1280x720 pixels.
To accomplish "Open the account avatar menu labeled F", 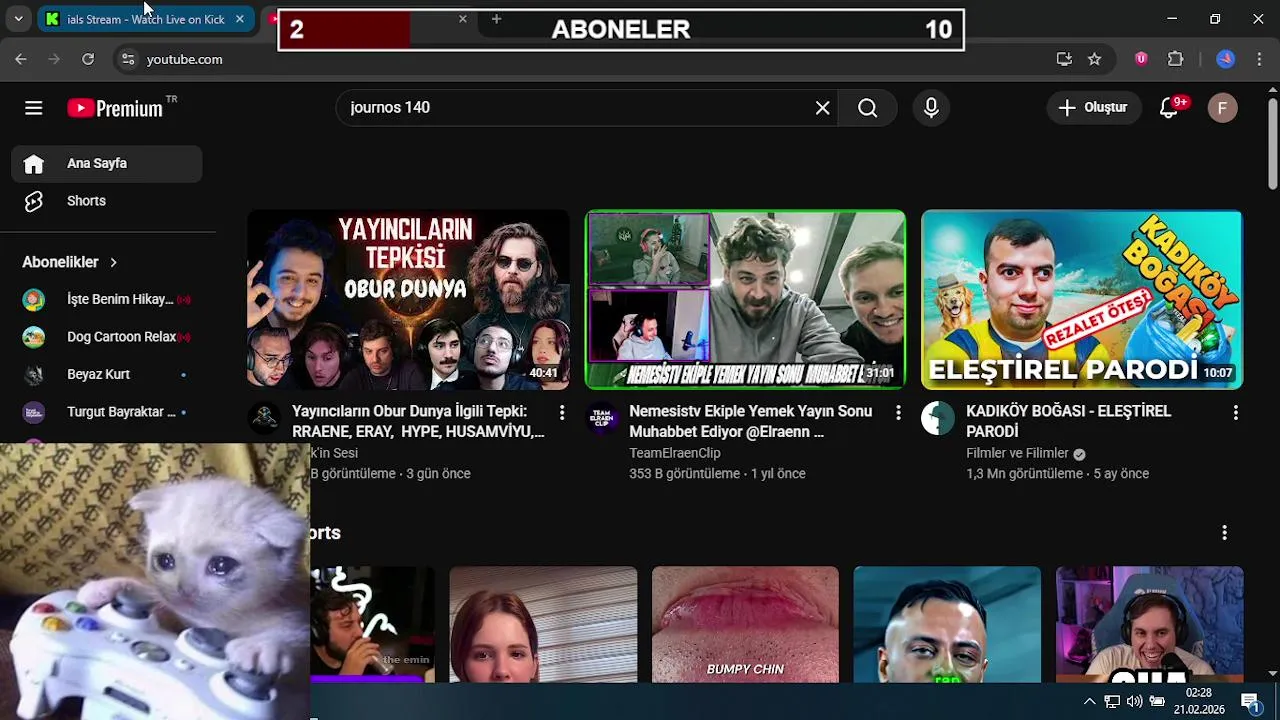I will 1222,108.
